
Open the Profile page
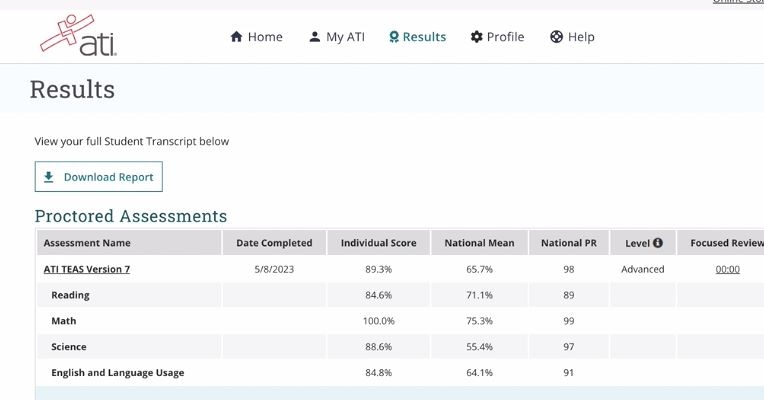pos(497,37)
